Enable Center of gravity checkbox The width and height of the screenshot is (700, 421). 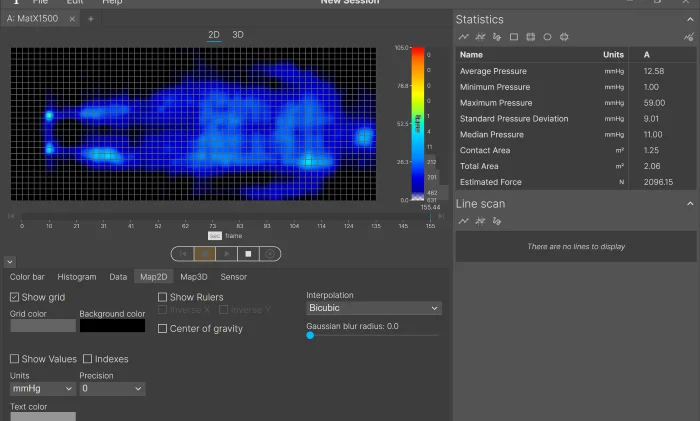(163, 329)
